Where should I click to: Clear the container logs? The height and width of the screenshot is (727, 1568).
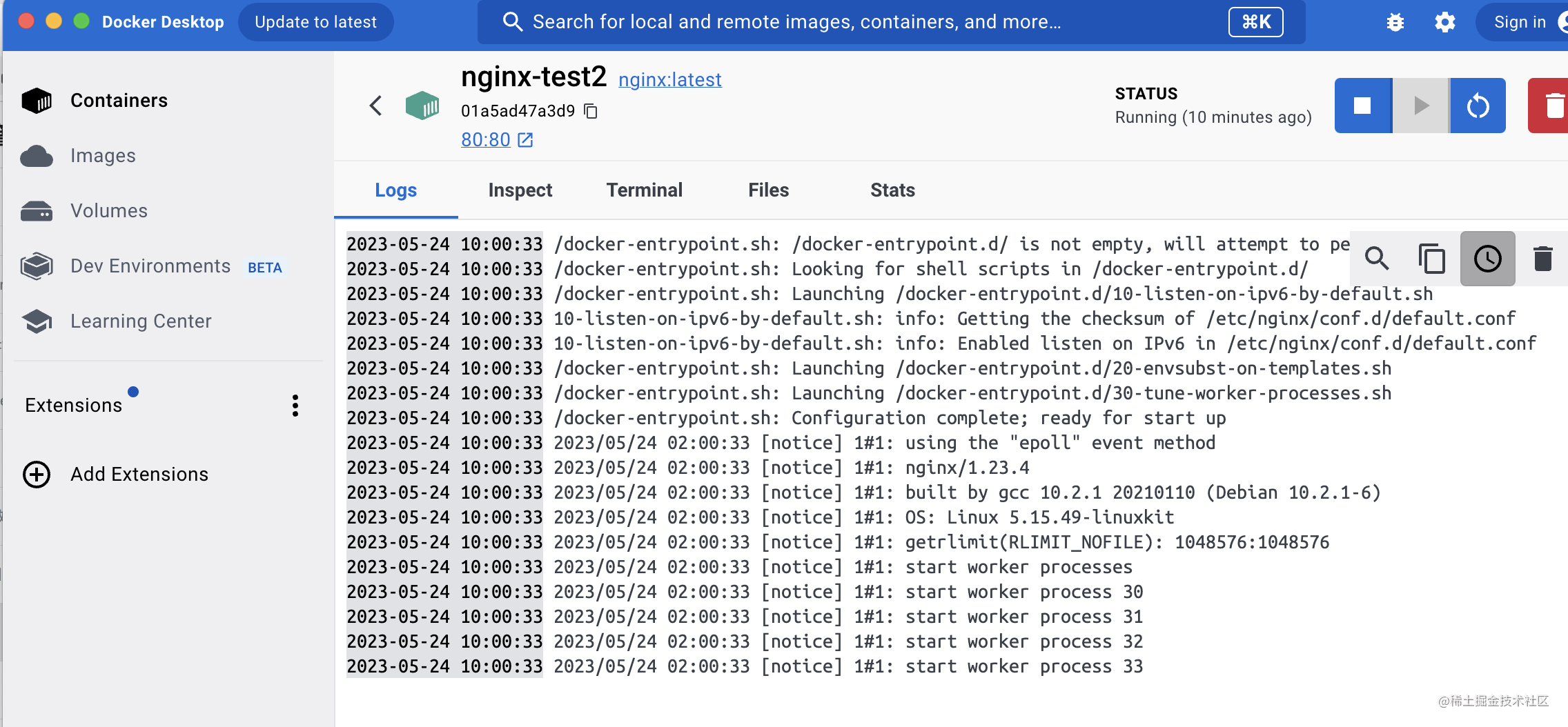1542,259
